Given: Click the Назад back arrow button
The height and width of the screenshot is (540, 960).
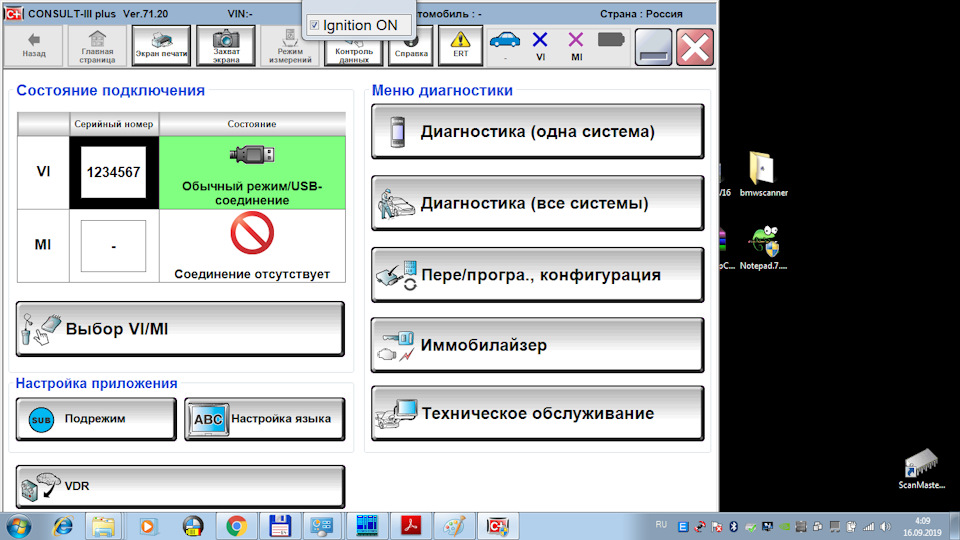Looking at the screenshot, I should click(x=34, y=45).
